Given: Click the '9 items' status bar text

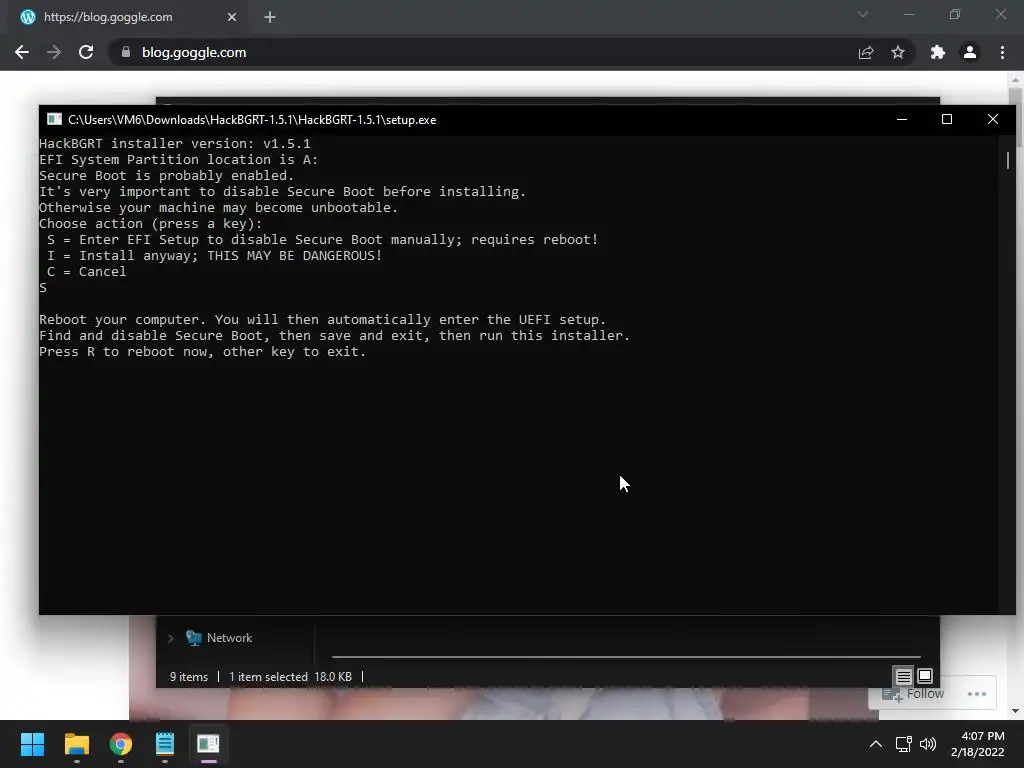Looking at the screenshot, I should tap(189, 677).
